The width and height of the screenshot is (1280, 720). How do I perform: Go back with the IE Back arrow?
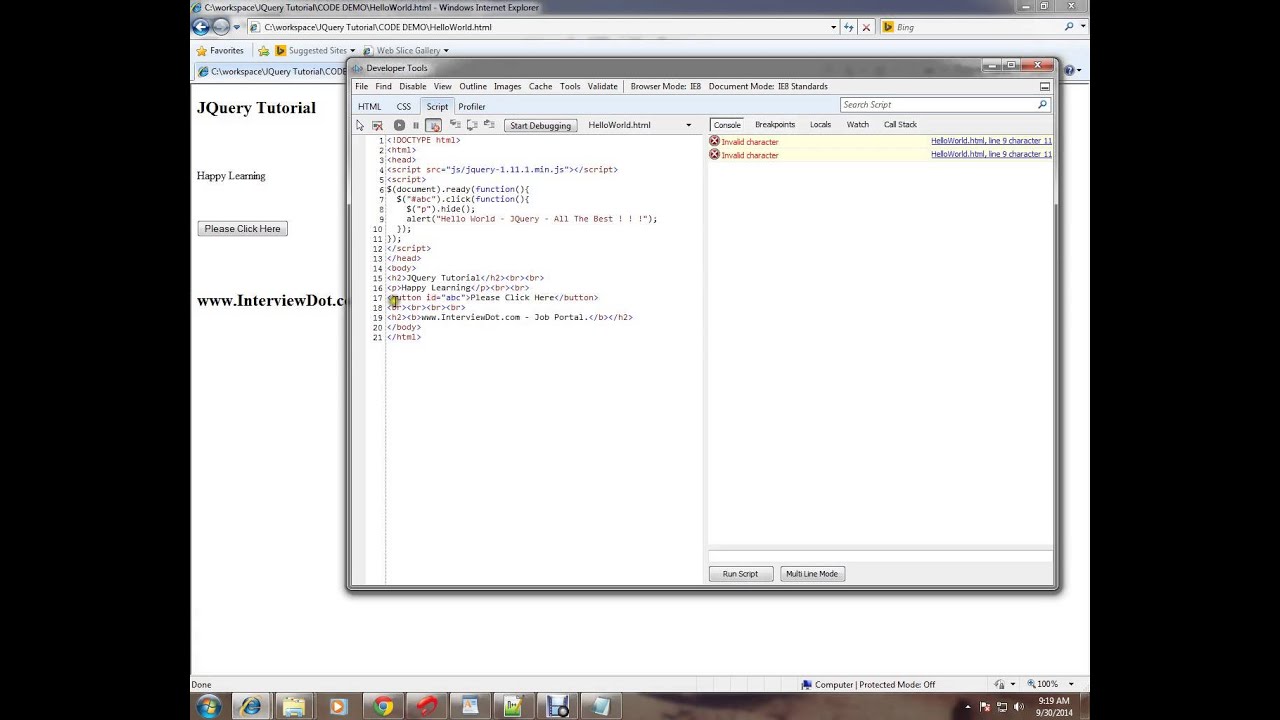[201, 27]
